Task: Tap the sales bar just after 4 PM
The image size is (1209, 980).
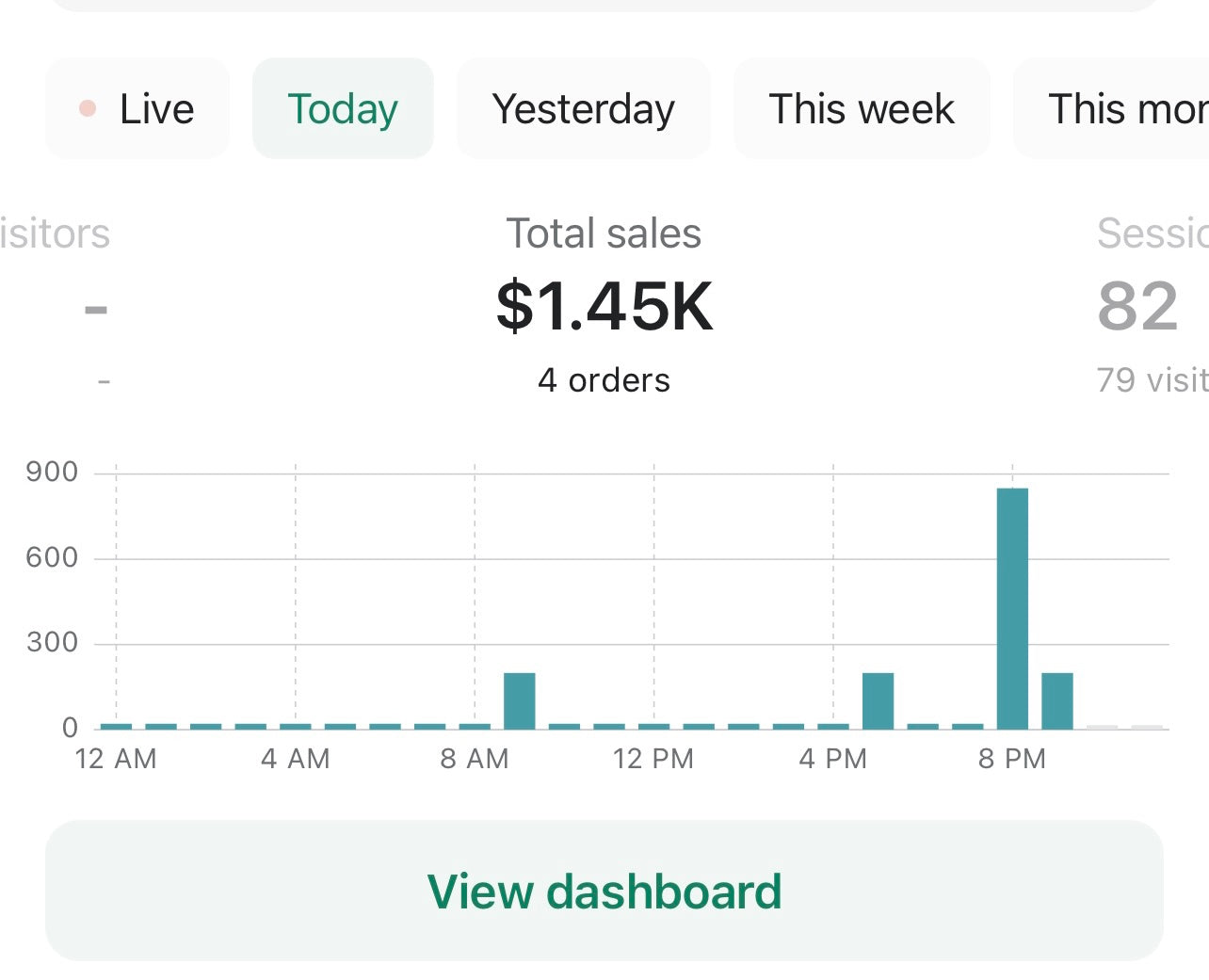Action: pyautogui.click(x=878, y=700)
